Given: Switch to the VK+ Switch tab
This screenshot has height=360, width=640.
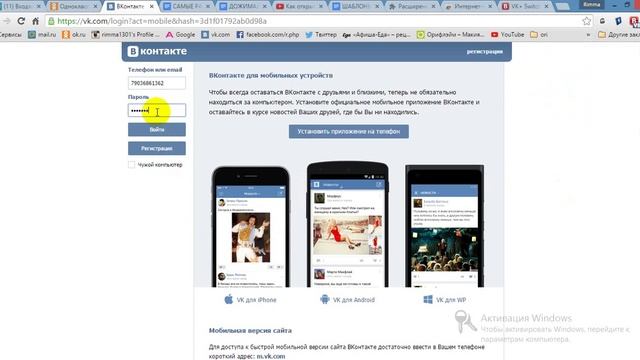Looking at the screenshot, I should click(524, 7).
